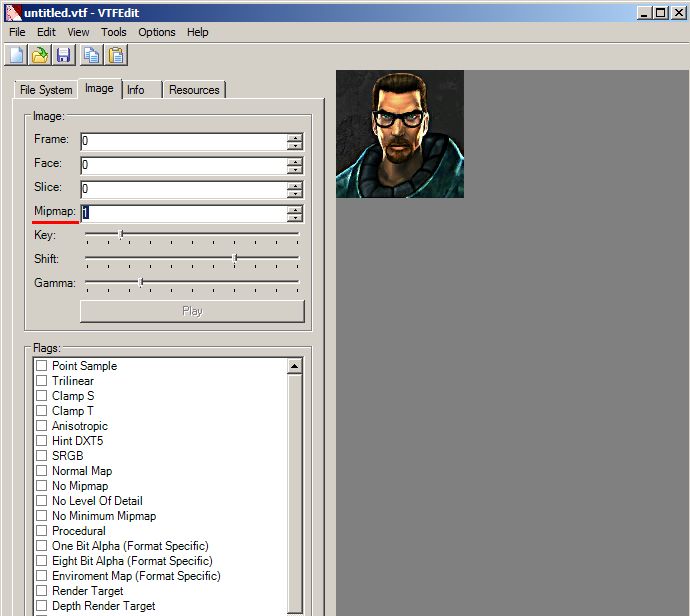Maximize the VTFEdit window
The width and height of the screenshot is (690, 616).
661,13
